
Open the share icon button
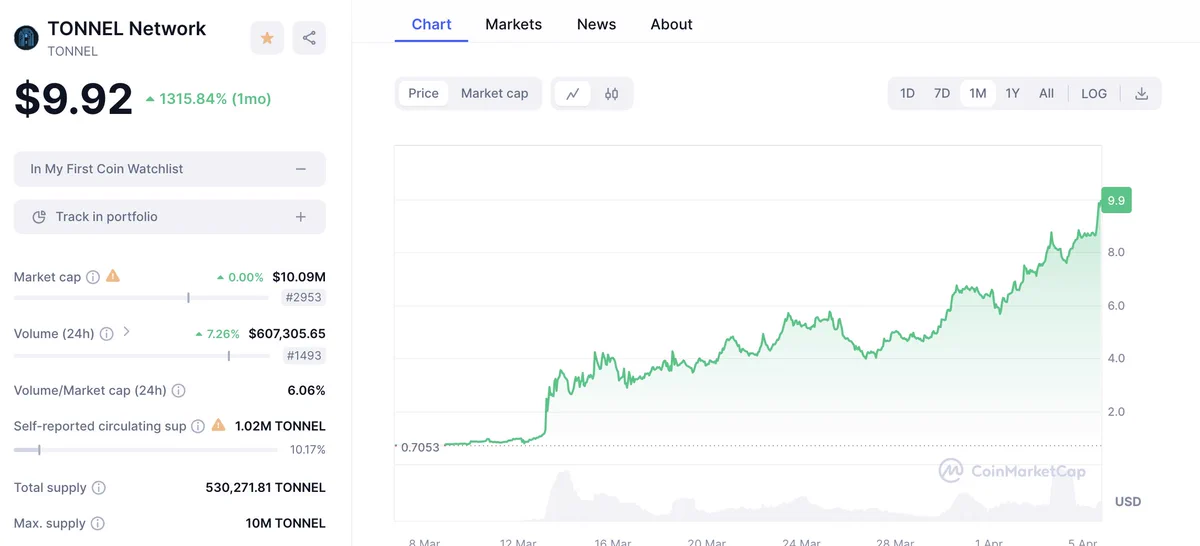tap(309, 38)
